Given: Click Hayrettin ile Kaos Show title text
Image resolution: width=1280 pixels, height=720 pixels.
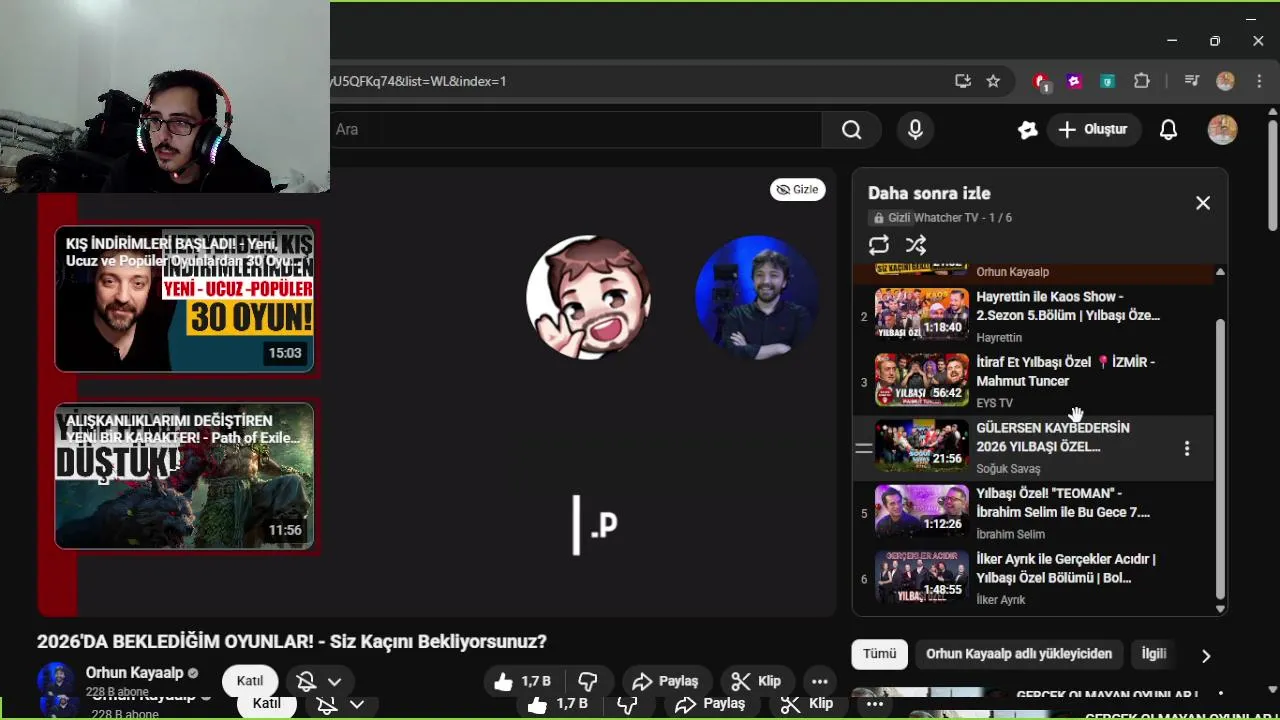Looking at the screenshot, I should click(1068, 306).
